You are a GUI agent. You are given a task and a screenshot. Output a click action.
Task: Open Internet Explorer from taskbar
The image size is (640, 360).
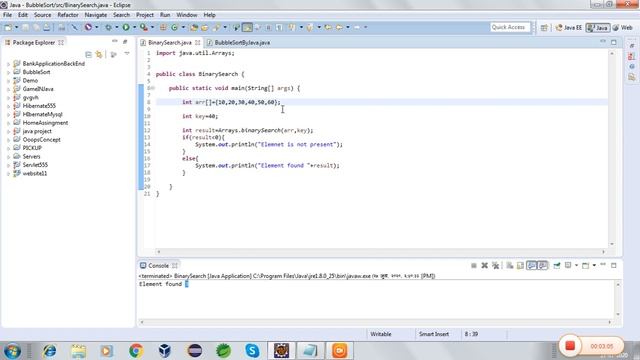pyautogui.click(x=49, y=351)
